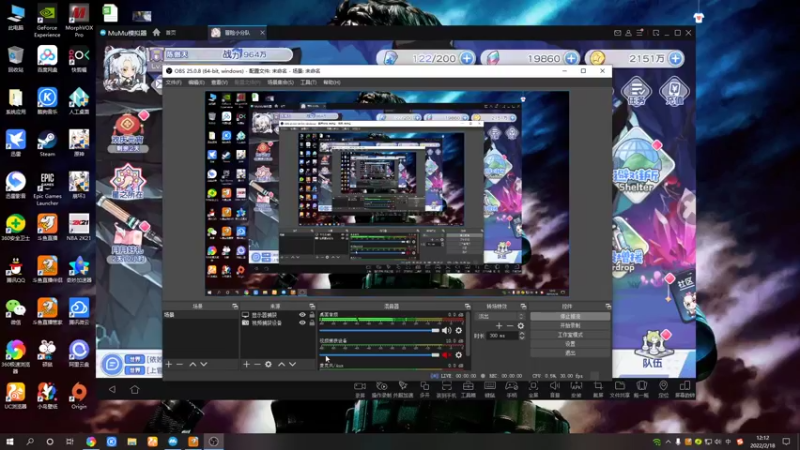Remove scene transition with minus icon

point(510,326)
